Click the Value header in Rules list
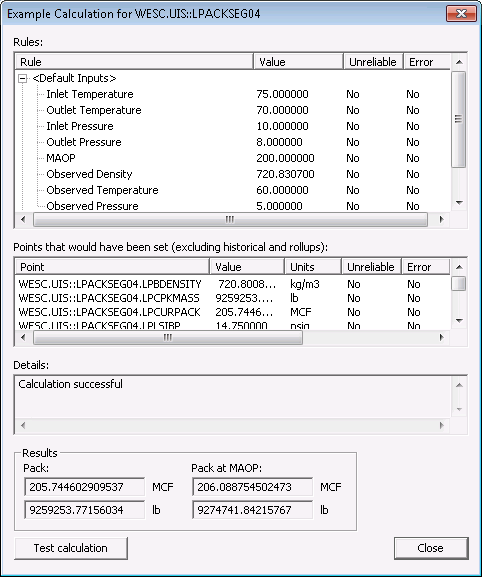482x577 pixels. click(298, 61)
